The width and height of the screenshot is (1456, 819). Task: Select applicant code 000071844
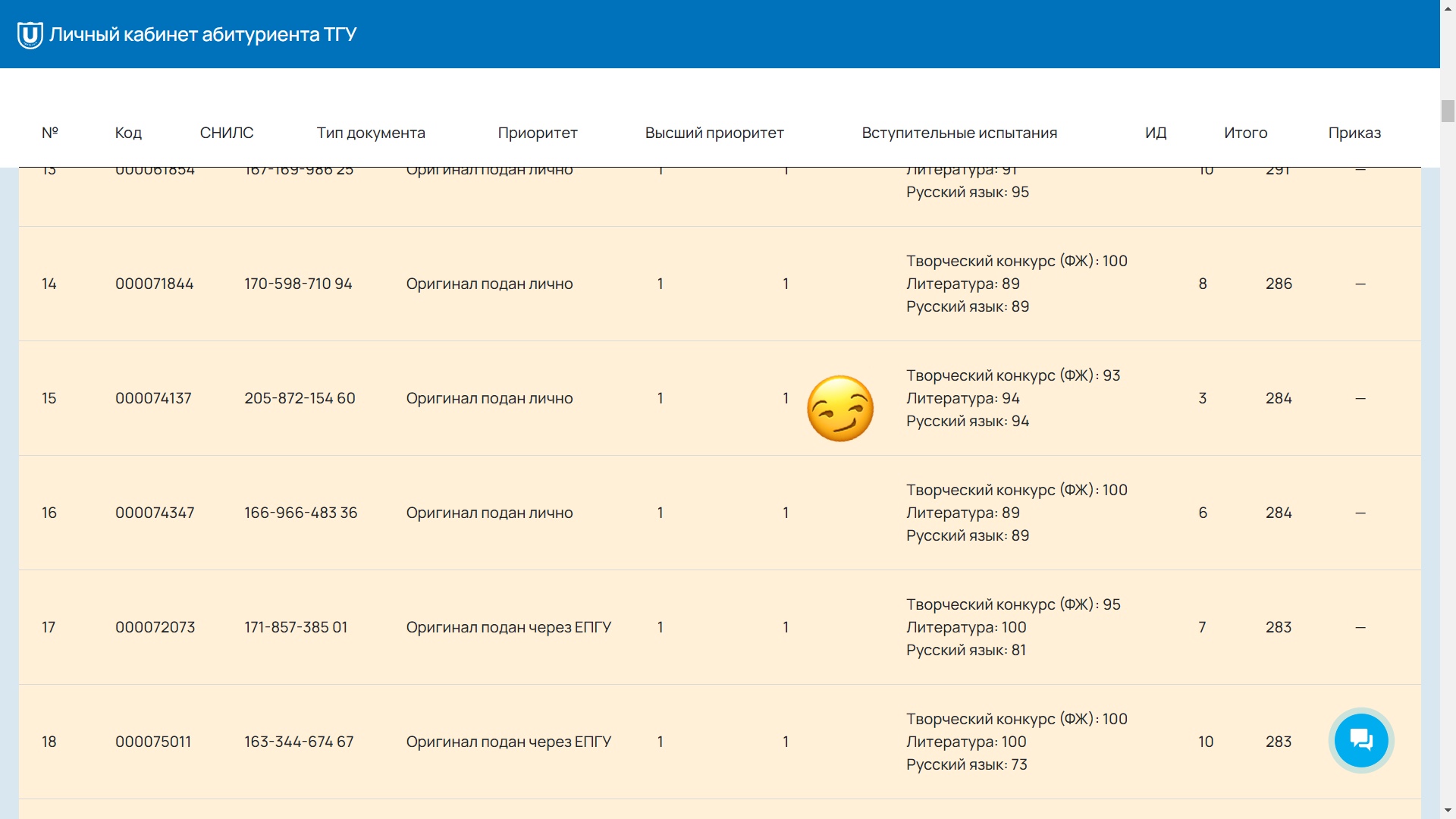coord(155,284)
